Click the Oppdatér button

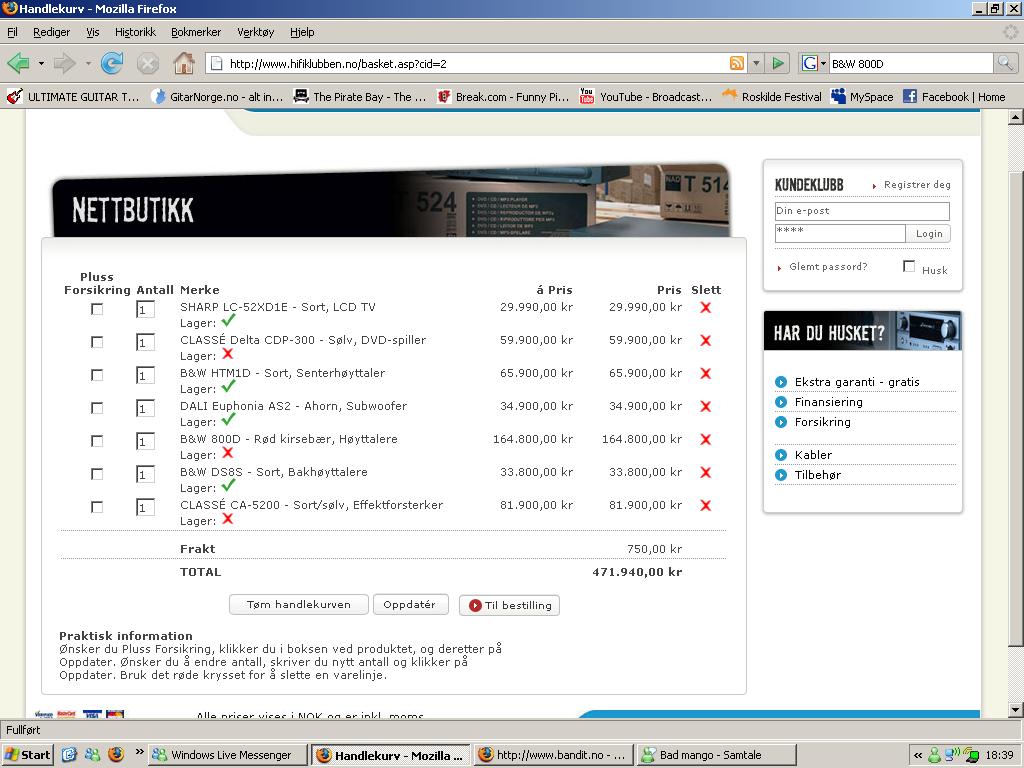pos(410,605)
